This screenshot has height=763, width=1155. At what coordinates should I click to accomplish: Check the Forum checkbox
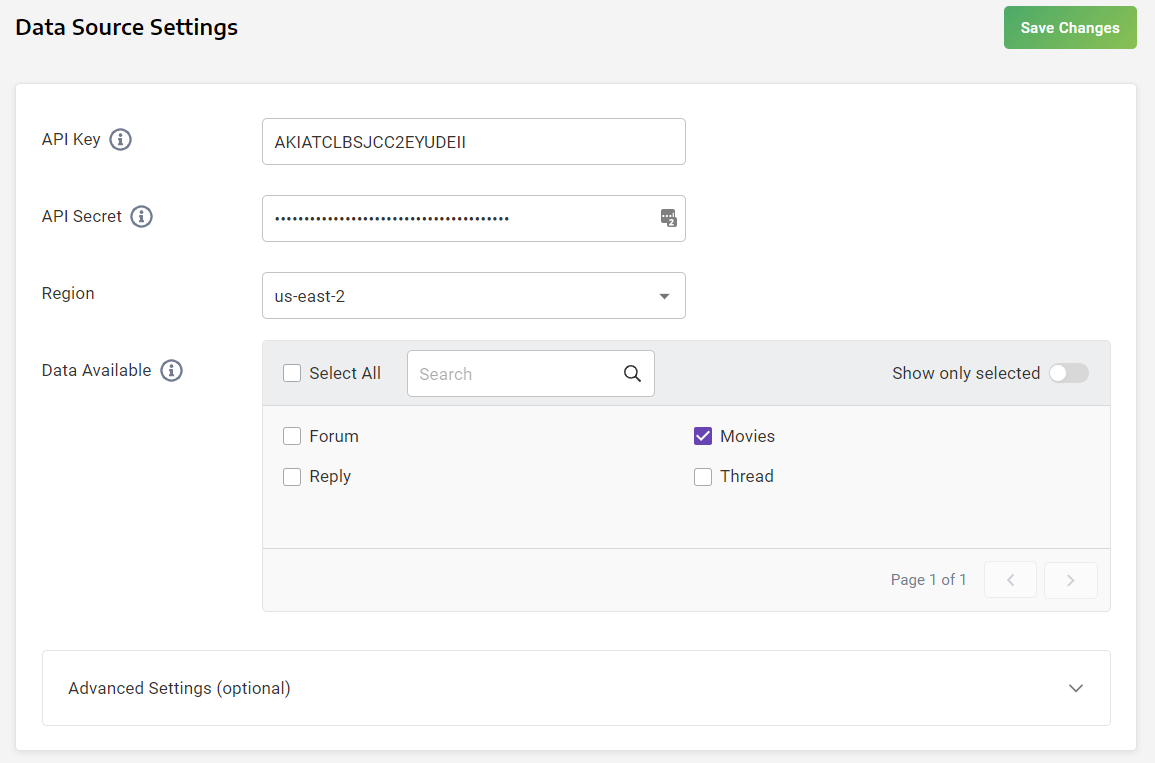coord(292,436)
